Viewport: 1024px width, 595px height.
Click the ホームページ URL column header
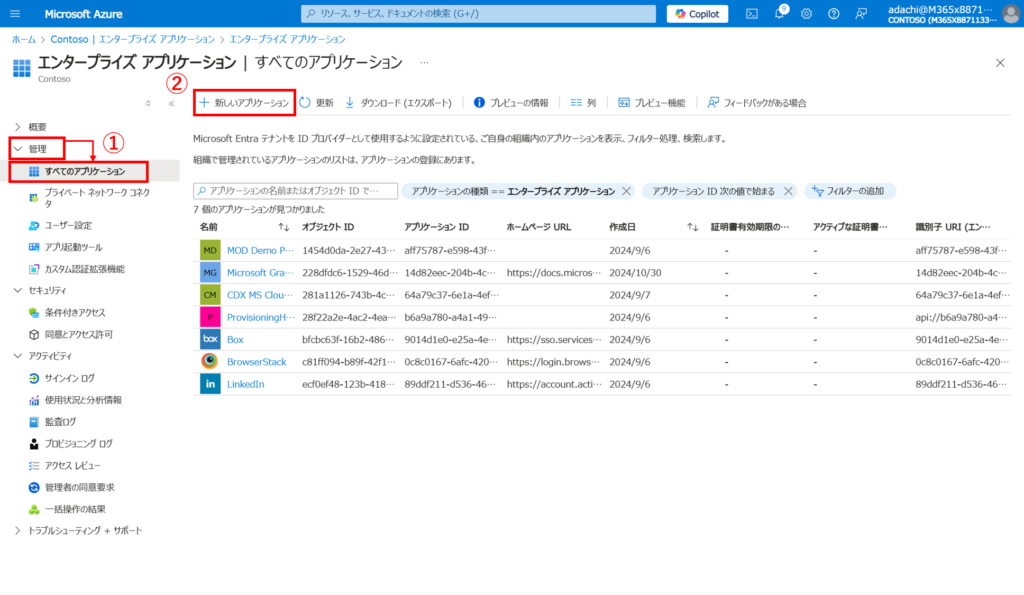(539, 227)
